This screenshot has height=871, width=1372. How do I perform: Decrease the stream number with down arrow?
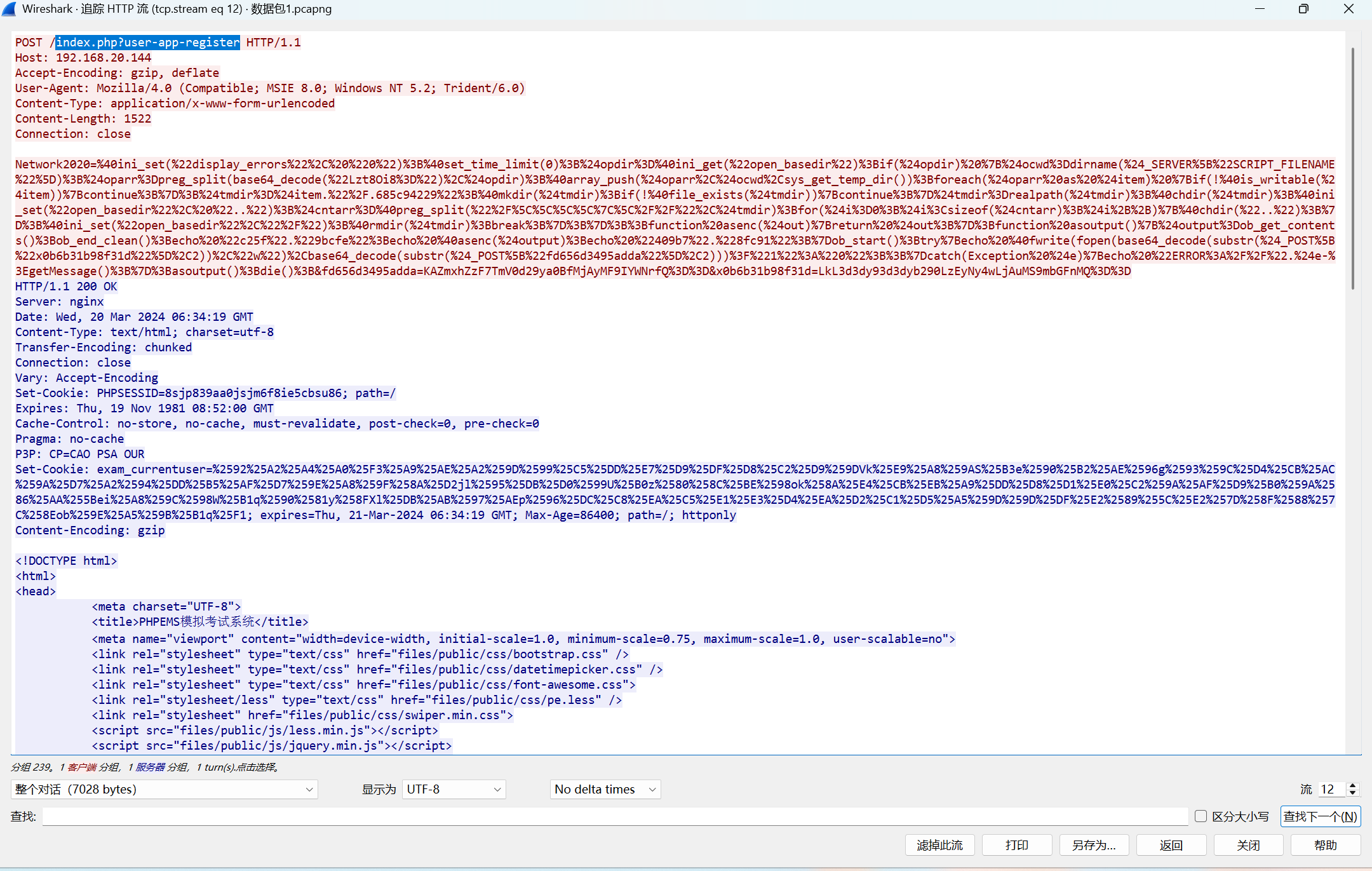click(x=1352, y=793)
